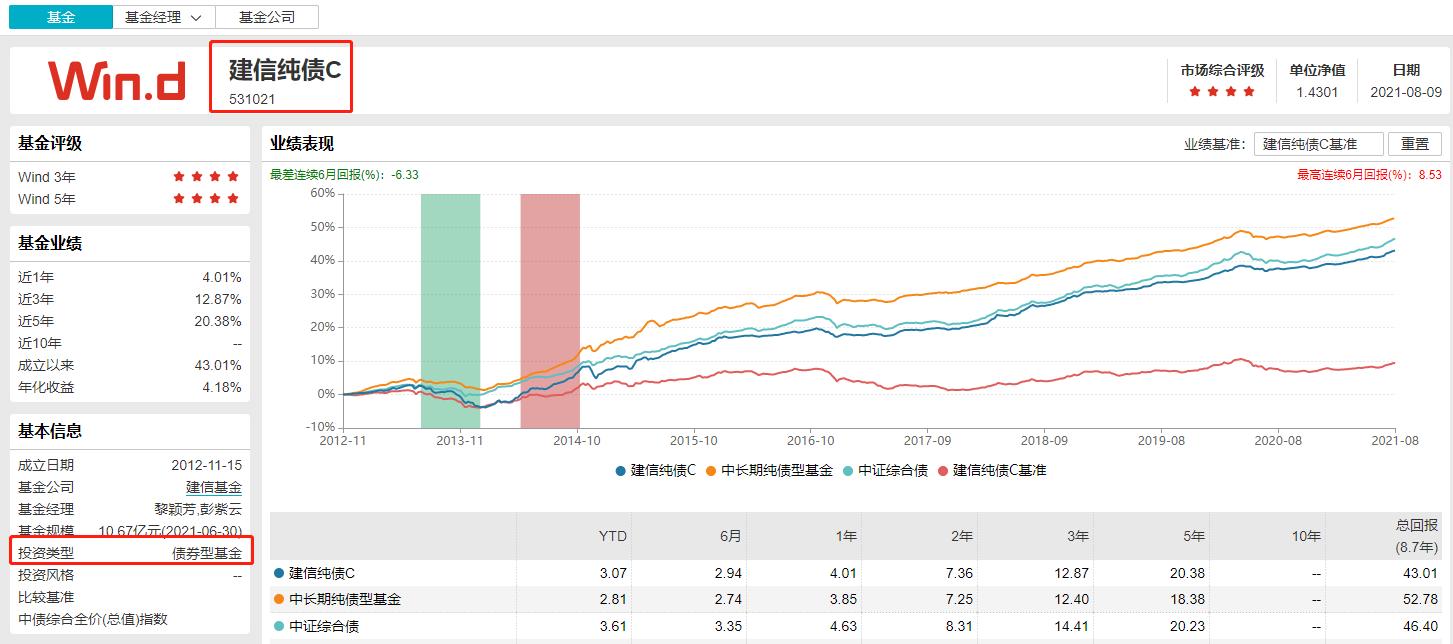Viewport: 1453px width, 644px height.
Task: Open the 业绩基准 selection box
Action: tap(1318, 143)
